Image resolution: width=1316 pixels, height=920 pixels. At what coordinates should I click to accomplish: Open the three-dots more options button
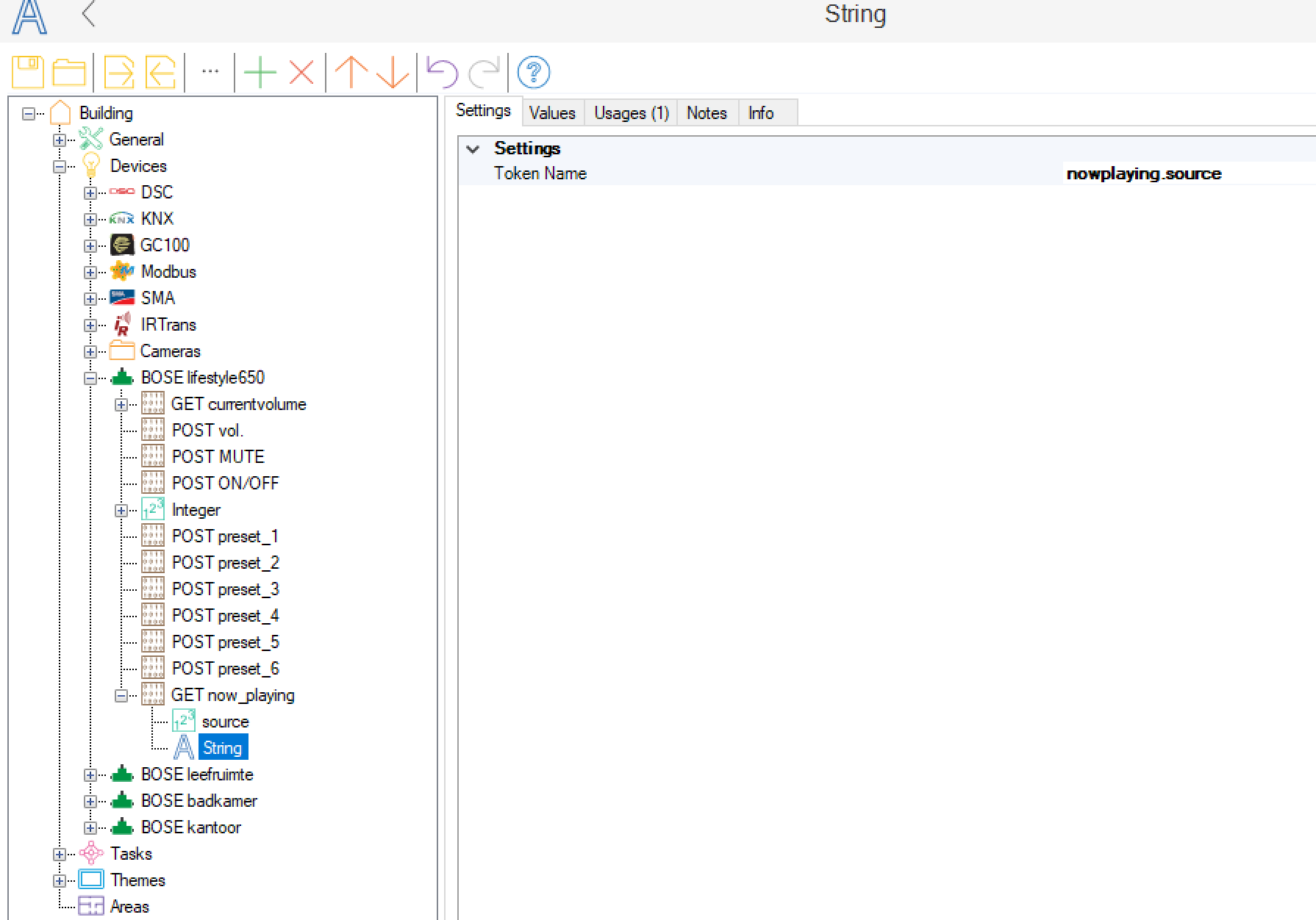click(x=210, y=72)
